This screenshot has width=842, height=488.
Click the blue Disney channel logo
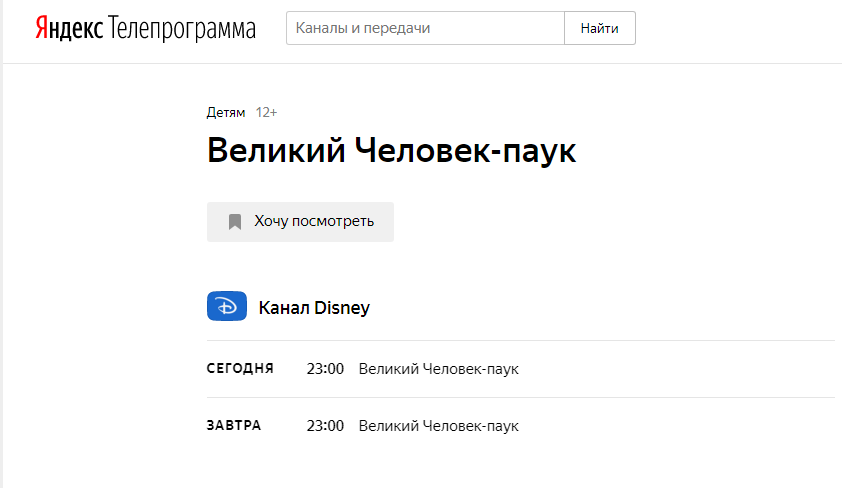coord(227,306)
